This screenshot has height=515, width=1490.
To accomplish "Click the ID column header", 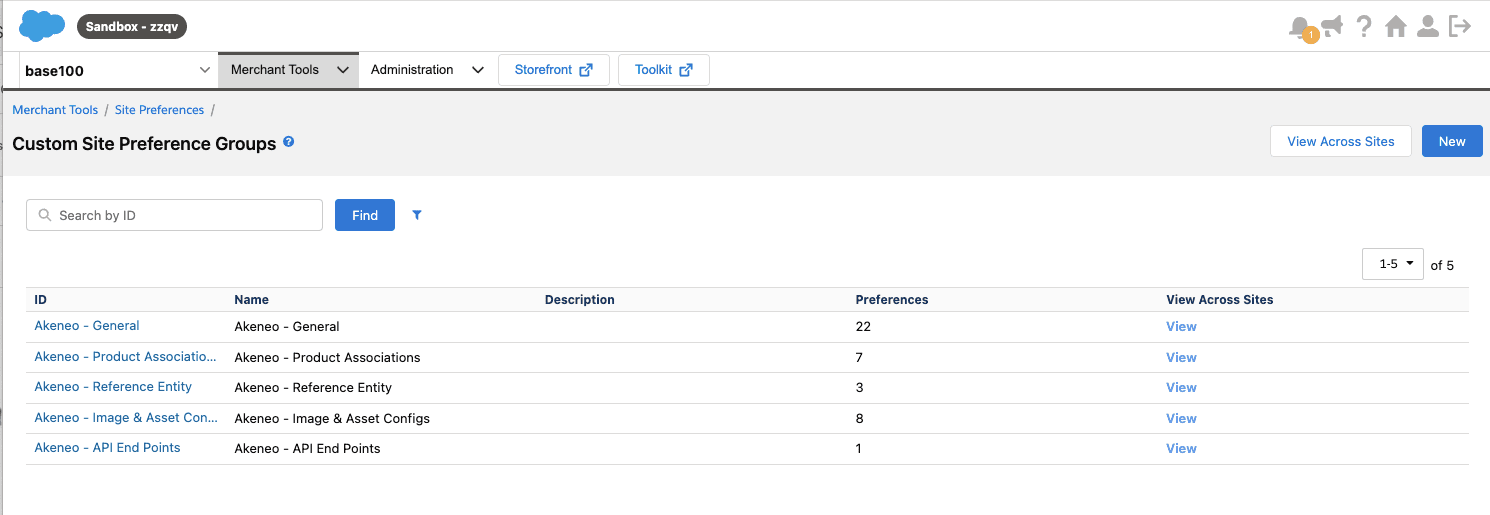I will 41,300.
